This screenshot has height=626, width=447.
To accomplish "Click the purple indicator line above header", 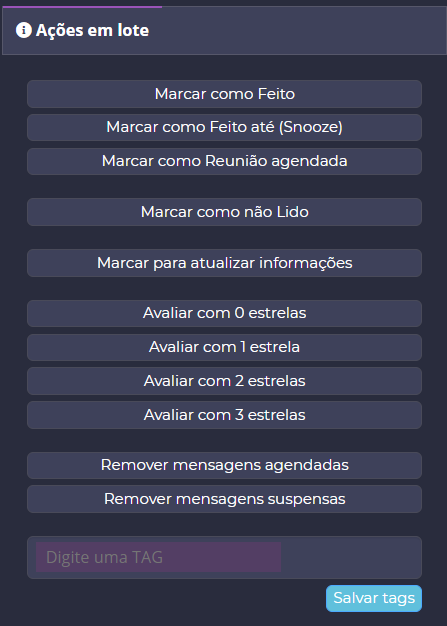I will pyautogui.click(x=82, y=7).
